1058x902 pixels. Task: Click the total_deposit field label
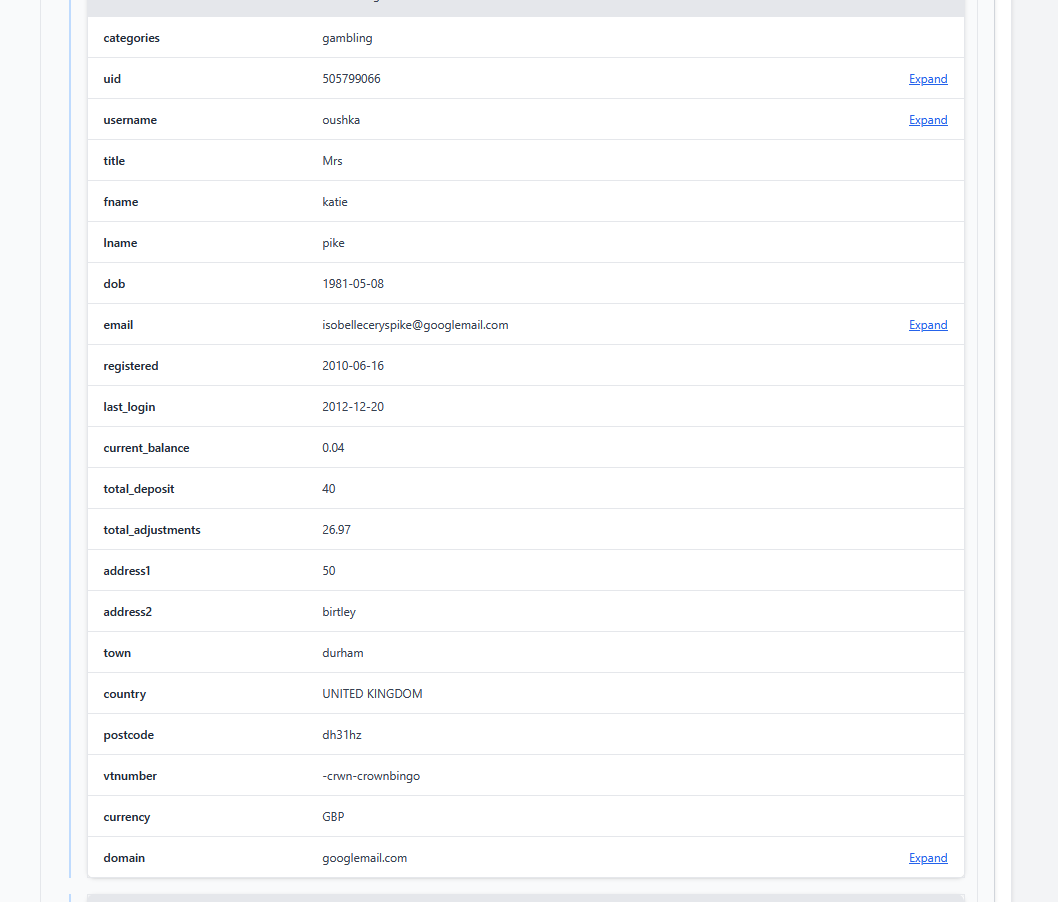139,489
